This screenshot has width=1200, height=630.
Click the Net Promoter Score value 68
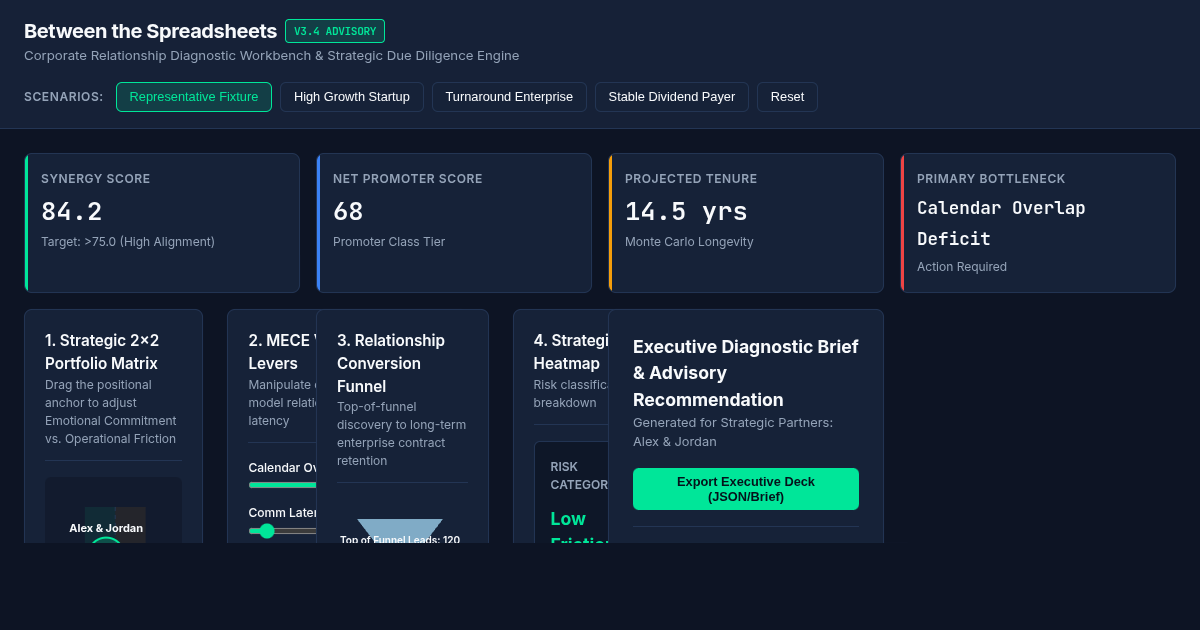(348, 212)
